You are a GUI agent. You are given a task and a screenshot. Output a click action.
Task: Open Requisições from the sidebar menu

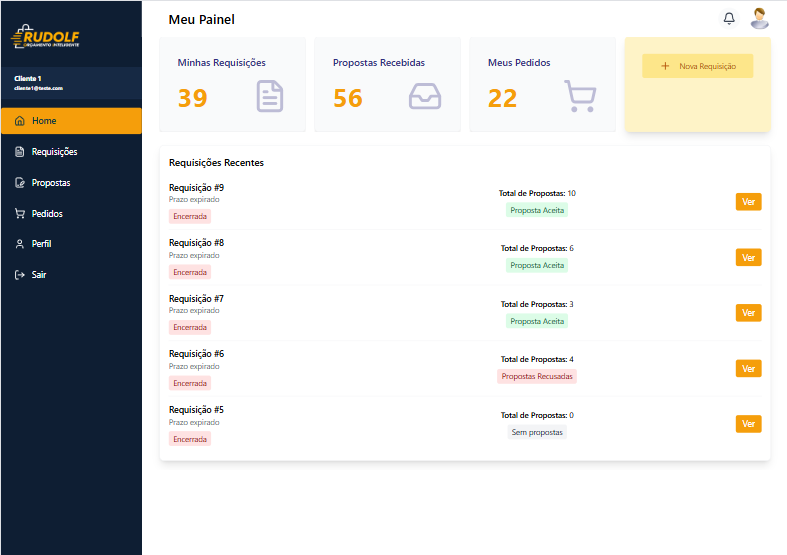[54, 152]
